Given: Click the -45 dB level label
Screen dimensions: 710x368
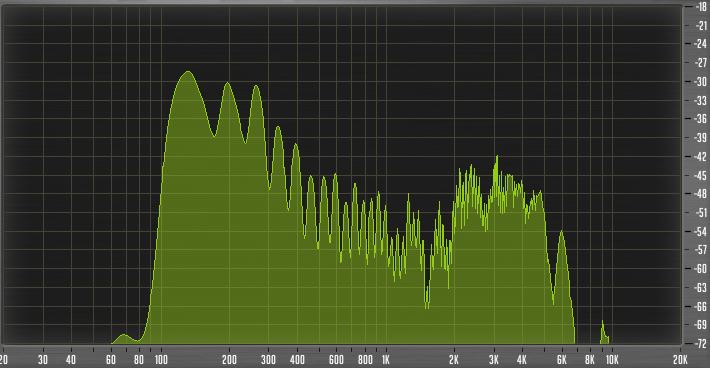Looking at the screenshot, I should tap(700, 175).
